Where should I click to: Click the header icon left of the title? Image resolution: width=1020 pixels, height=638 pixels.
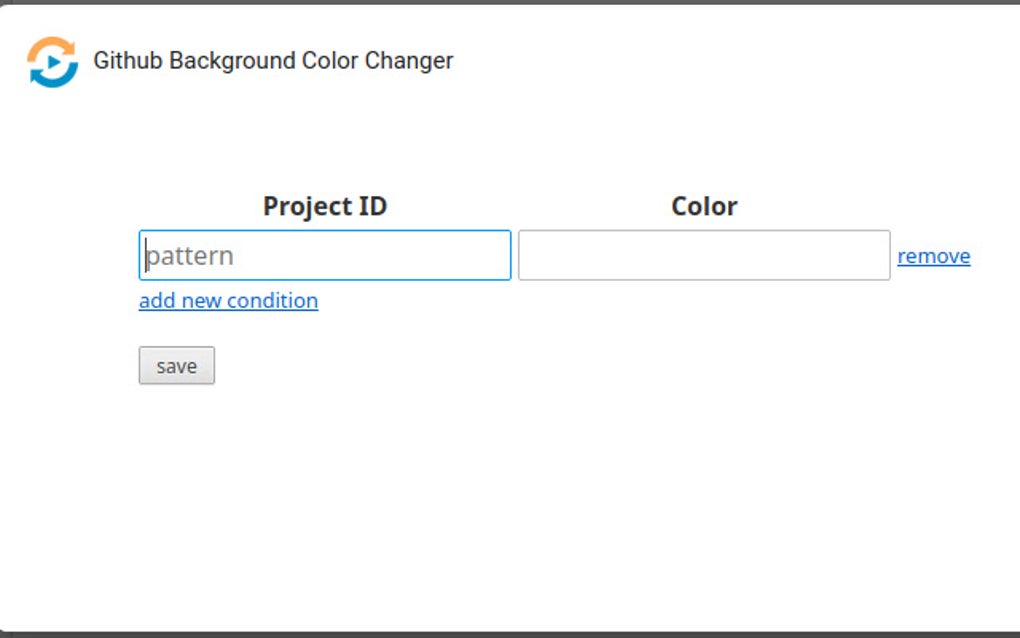pyautogui.click(x=52, y=62)
